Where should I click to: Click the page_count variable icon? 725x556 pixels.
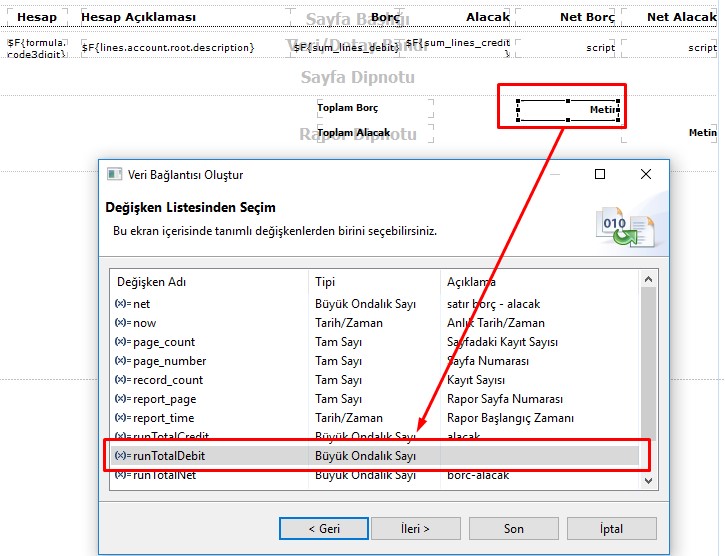point(123,342)
